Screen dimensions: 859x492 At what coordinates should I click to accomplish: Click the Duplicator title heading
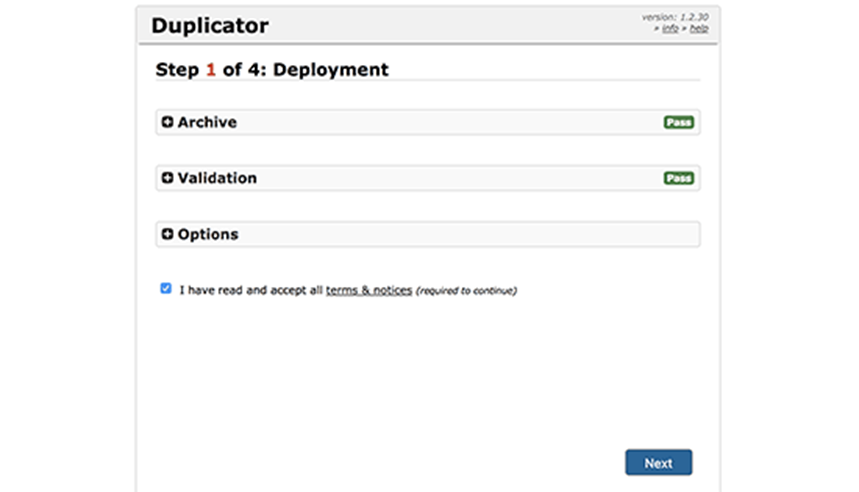pyautogui.click(x=210, y=26)
